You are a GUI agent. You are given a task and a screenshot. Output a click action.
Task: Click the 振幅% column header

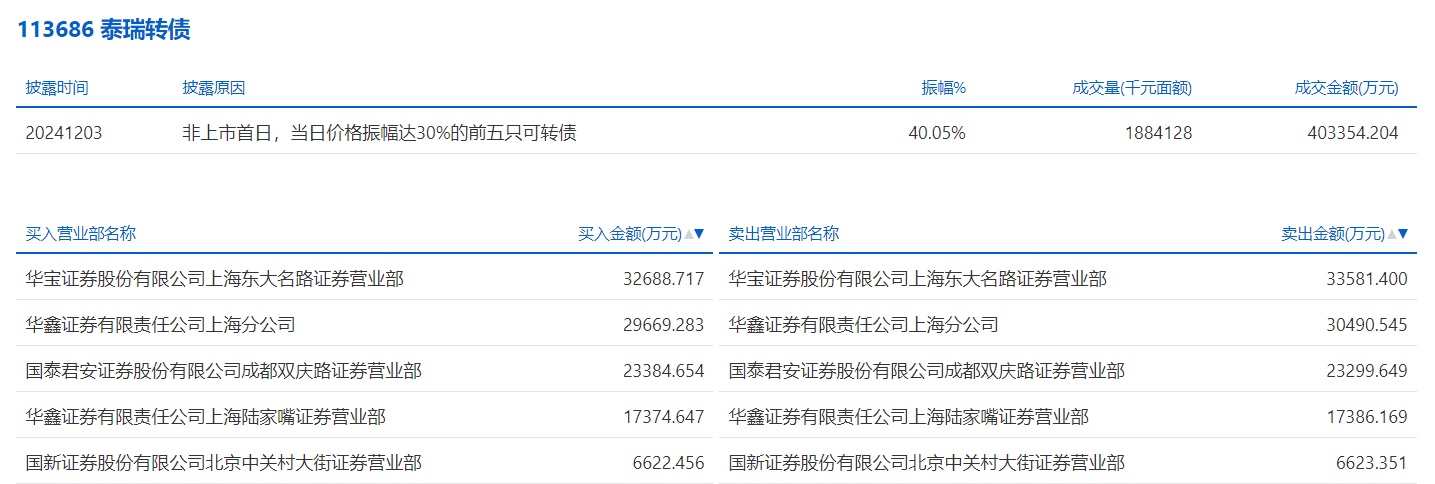pyautogui.click(x=943, y=88)
